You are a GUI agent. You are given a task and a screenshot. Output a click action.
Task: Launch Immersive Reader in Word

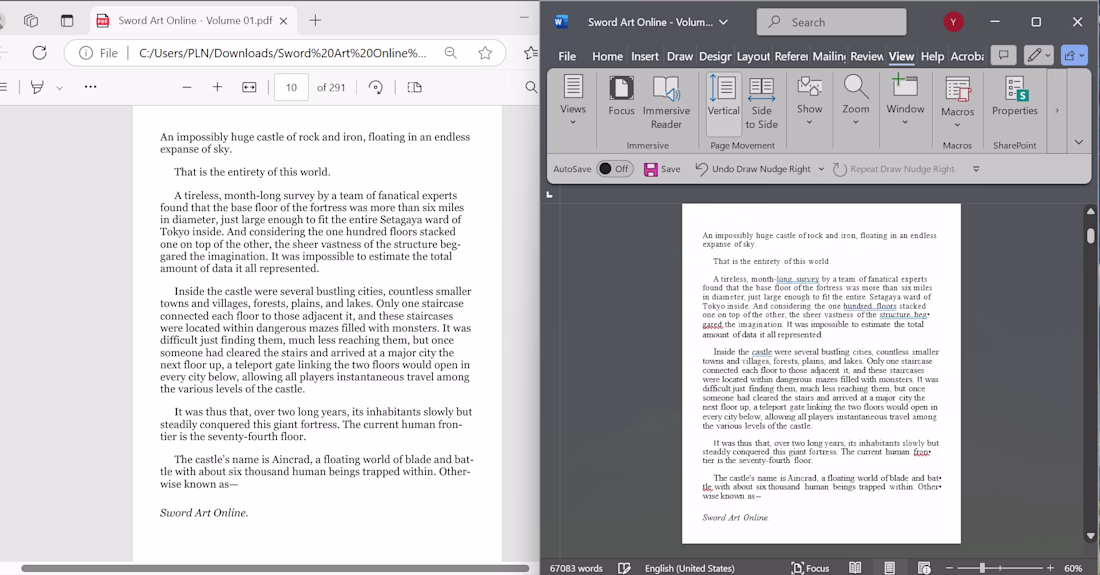click(x=666, y=102)
